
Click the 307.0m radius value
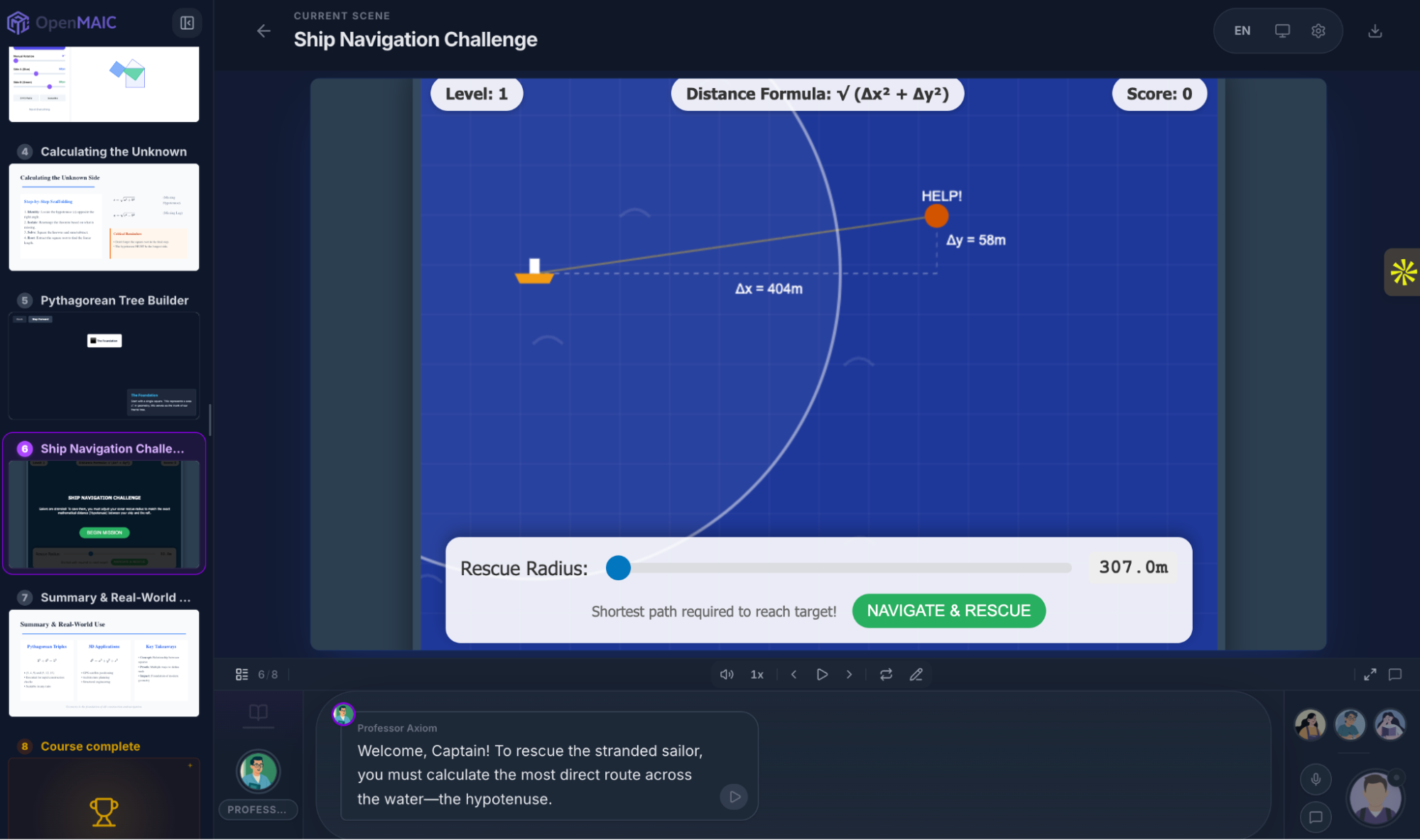[1133, 567]
